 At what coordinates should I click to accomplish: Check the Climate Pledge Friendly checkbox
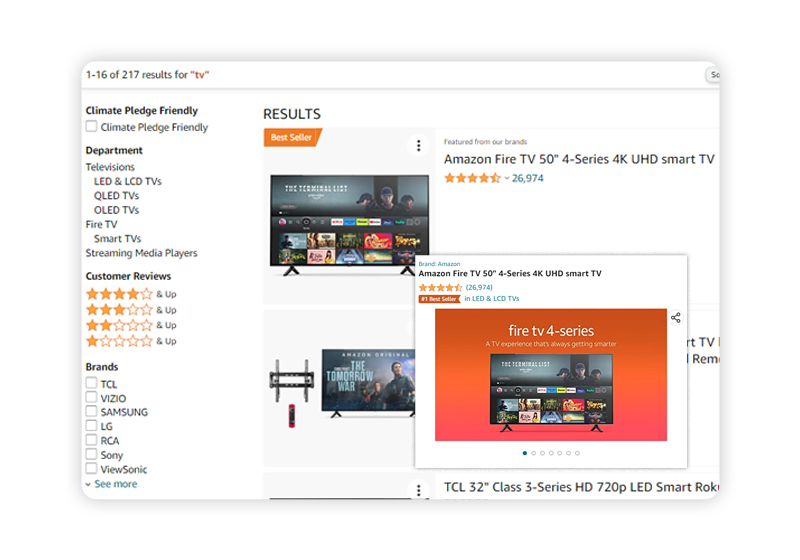coord(91,126)
